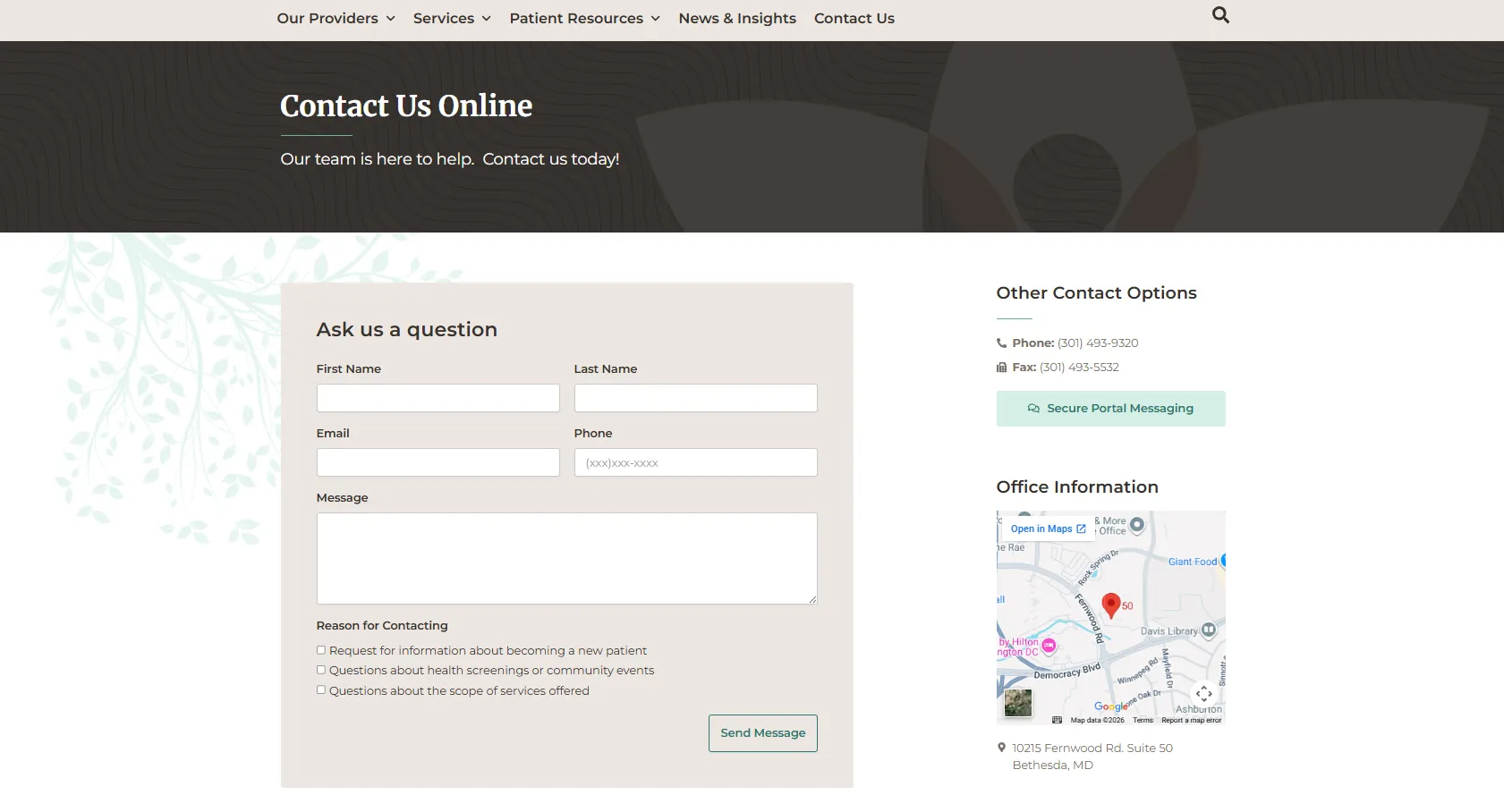The image size is (1504, 812).
Task: Click the address 10215 Fernwood Rd. Suite 50
Action: pos(1092,749)
